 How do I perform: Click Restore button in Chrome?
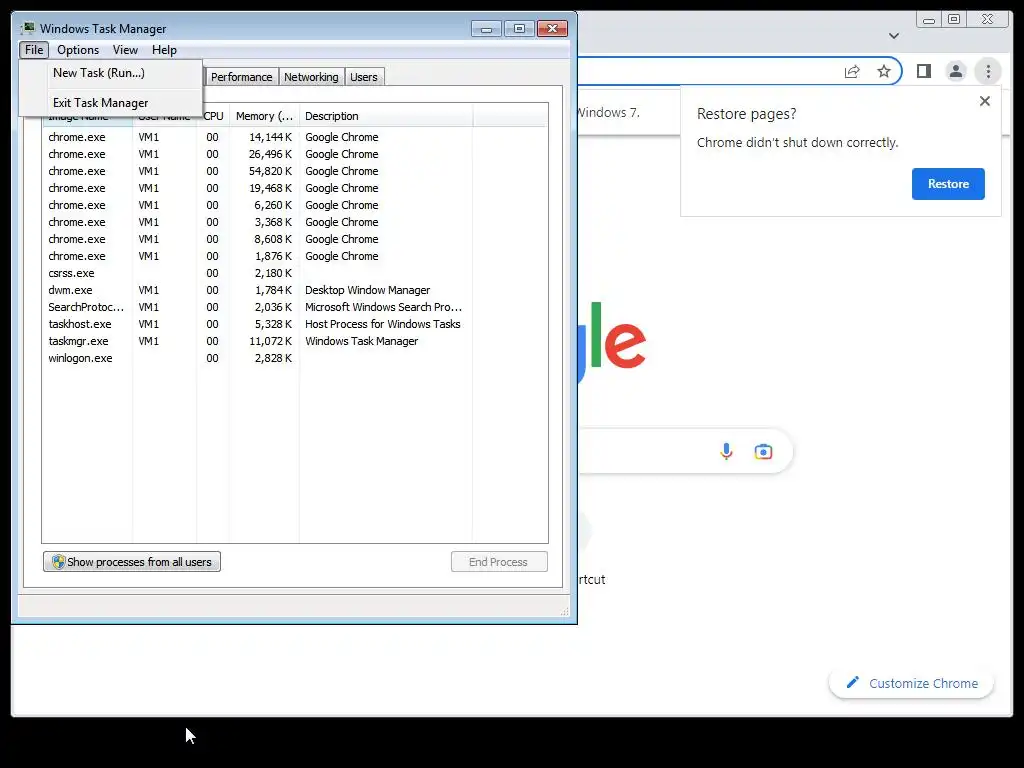tap(948, 184)
